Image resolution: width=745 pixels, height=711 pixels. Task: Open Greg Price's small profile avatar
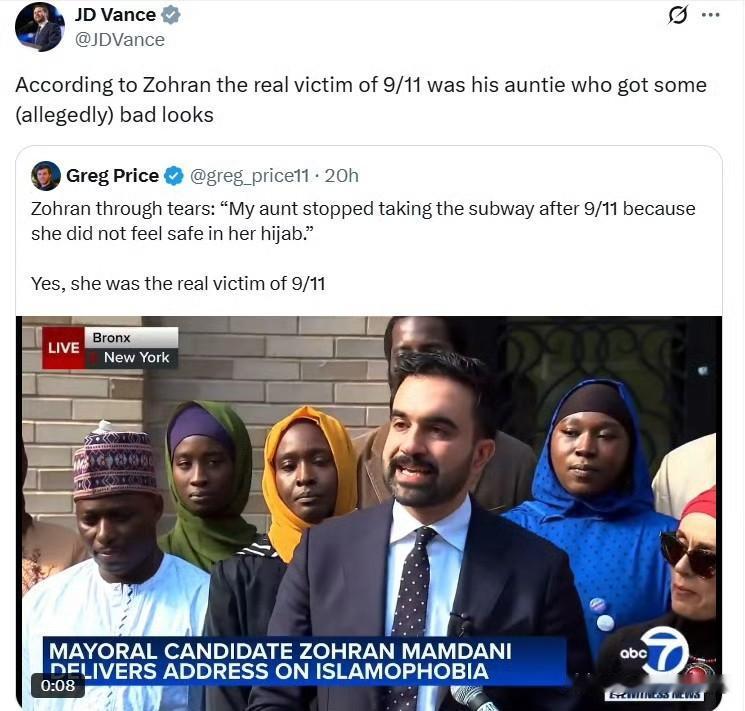(x=46, y=176)
